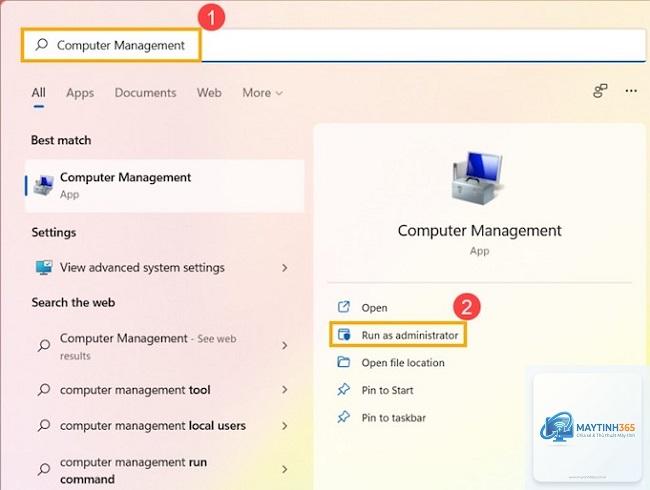Viewport: 650px width, 490px height.
Task: Click magnifier icon beside See web results
Action: [x=44, y=345]
